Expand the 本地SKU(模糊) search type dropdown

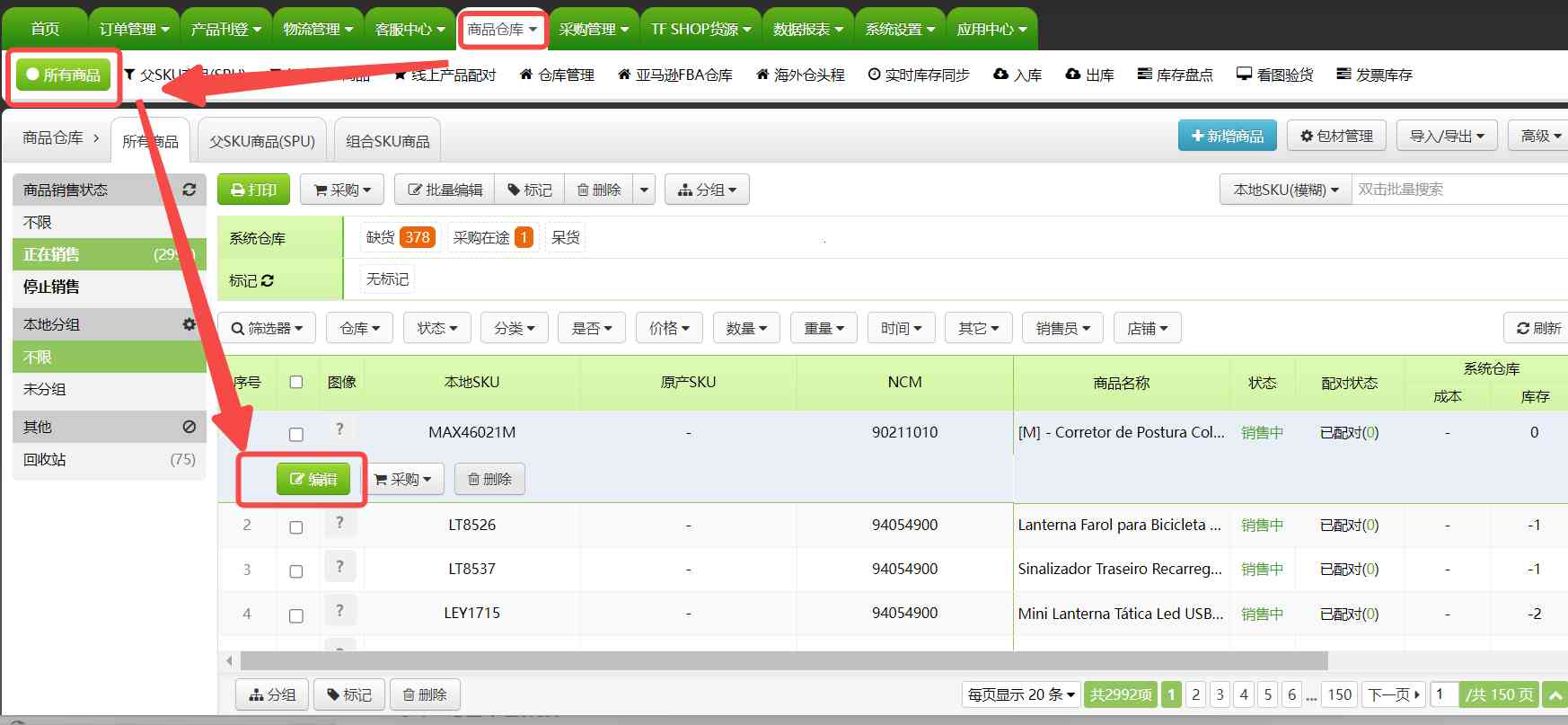[x=1285, y=190]
